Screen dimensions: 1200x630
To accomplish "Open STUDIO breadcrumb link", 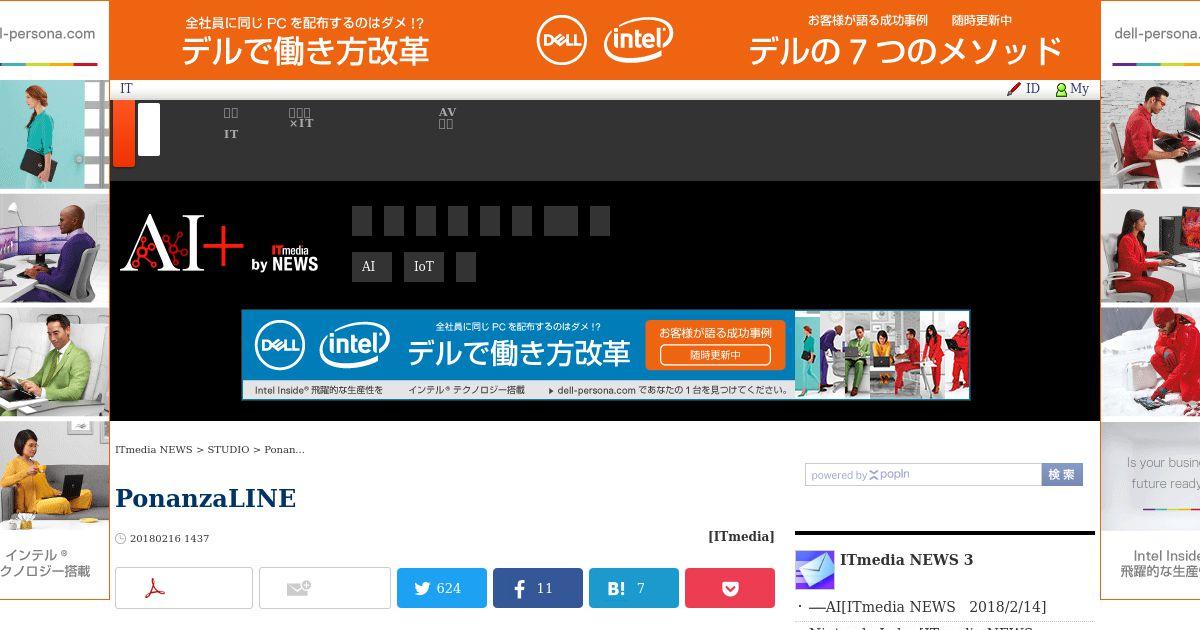I will tap(229, 449).
